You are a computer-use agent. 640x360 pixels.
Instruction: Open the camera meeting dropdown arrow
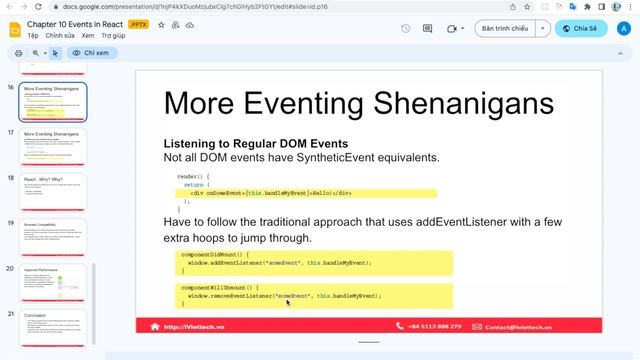click(x=462, y=29)
